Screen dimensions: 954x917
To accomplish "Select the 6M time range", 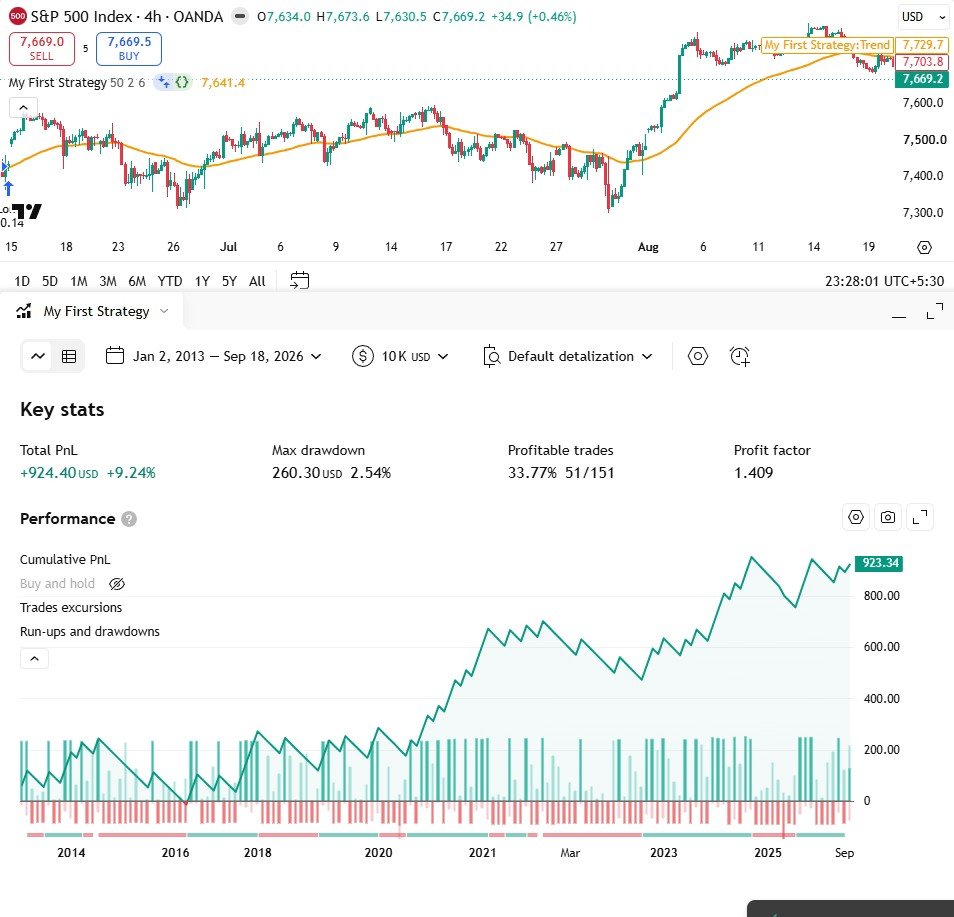I will click(137, 281).
